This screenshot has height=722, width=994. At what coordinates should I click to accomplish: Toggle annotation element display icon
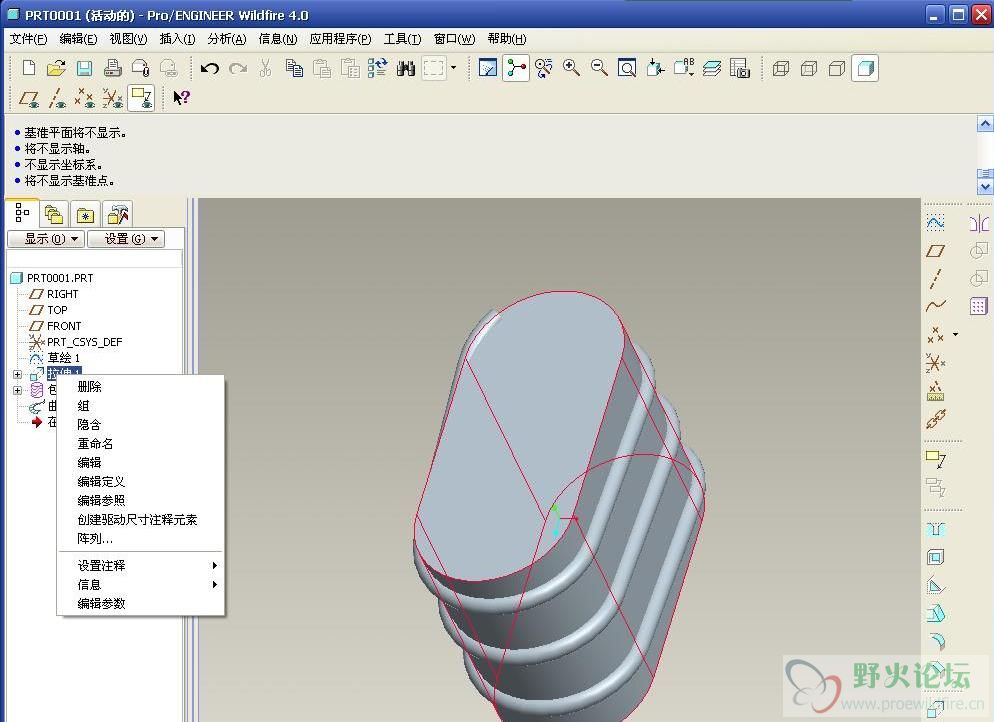pos(141,98)
